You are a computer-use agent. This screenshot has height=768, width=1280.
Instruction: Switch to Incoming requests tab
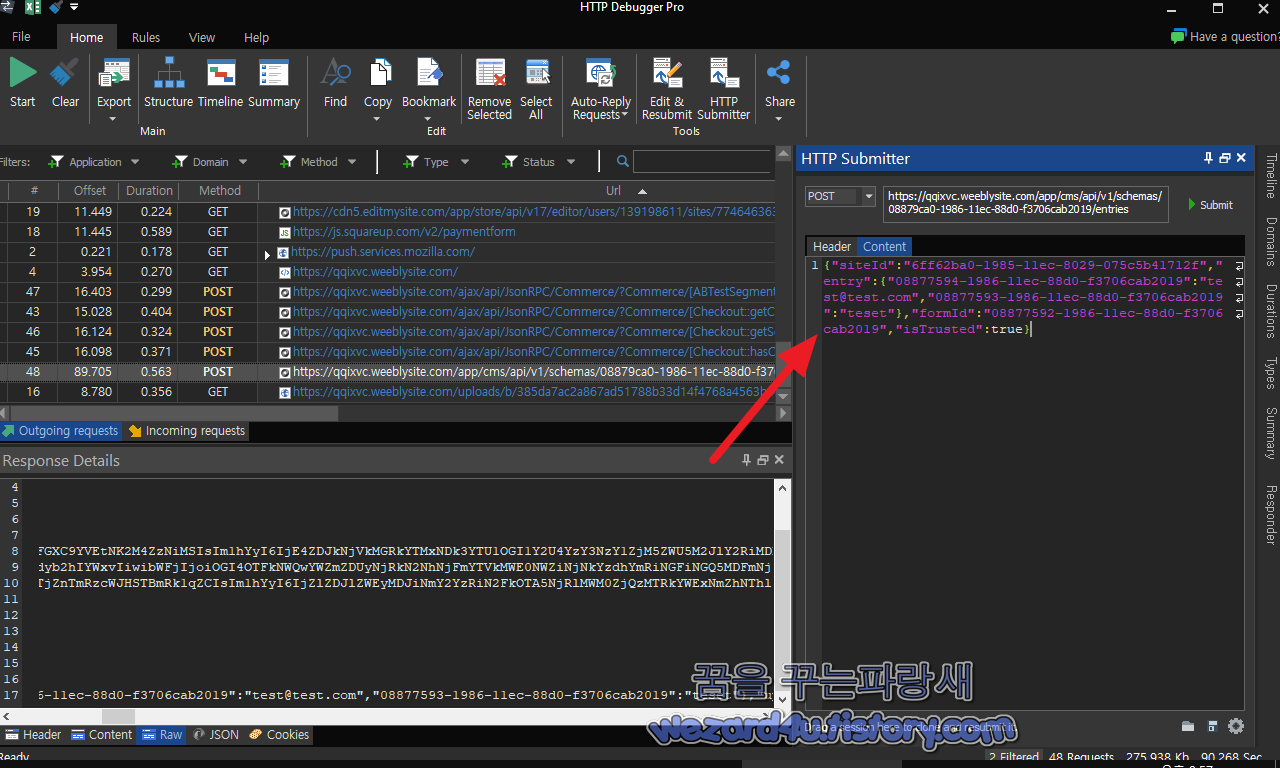coord(186,431)
